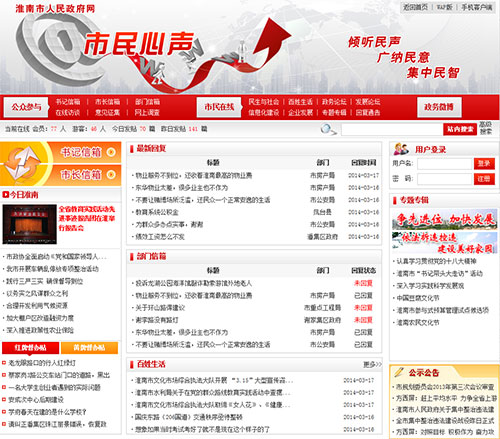This screenshot has width=500, height=439.
Task: Switch to the 黄牌督办贴 tab
Action: point(89,348)
